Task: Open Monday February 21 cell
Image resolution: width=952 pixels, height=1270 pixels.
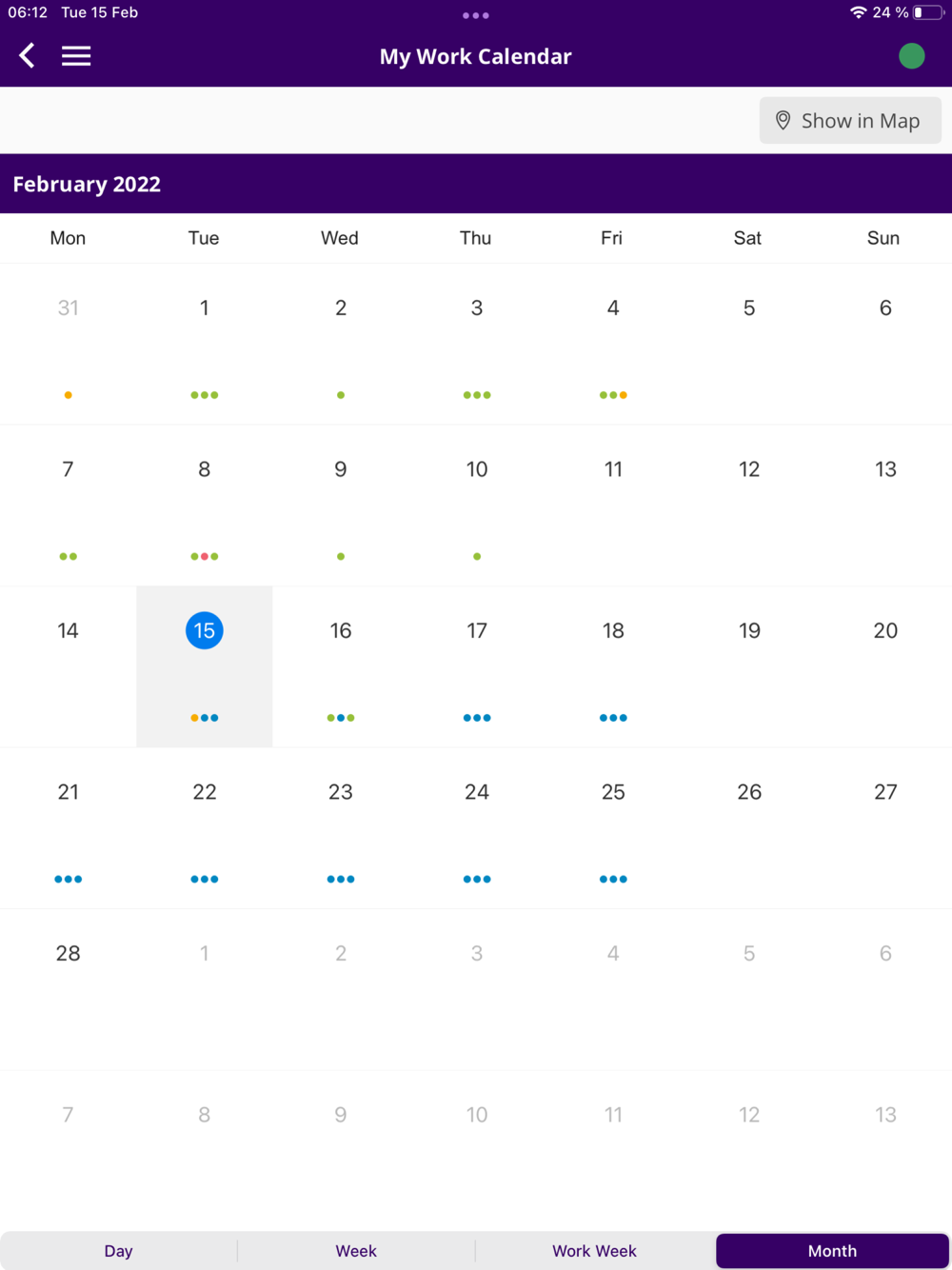Action: (x=68, y=828)
